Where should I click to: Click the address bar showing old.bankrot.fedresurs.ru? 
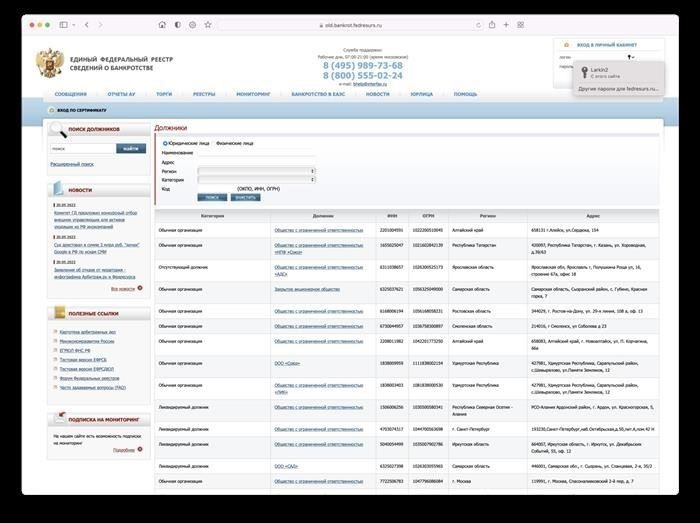tap(351, 25)
